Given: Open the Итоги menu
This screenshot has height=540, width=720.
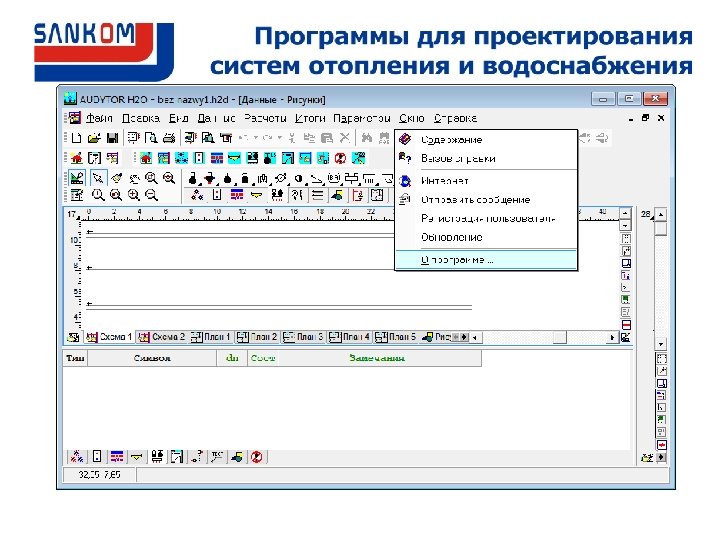Looking at the screenshot, I should 310,118.
